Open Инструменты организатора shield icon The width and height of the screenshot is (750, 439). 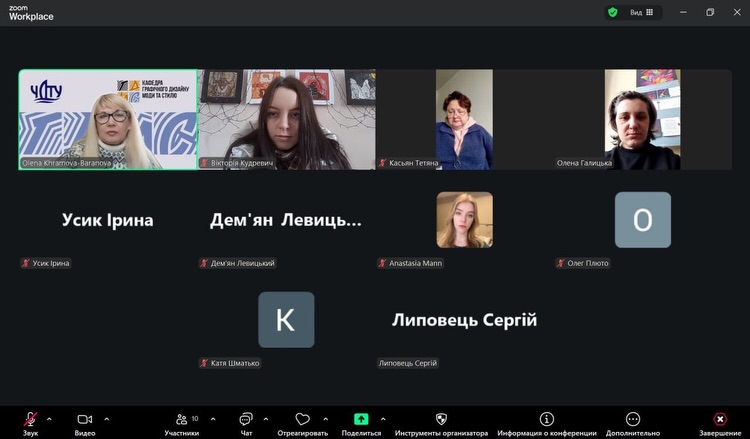(x=441, y=419)
